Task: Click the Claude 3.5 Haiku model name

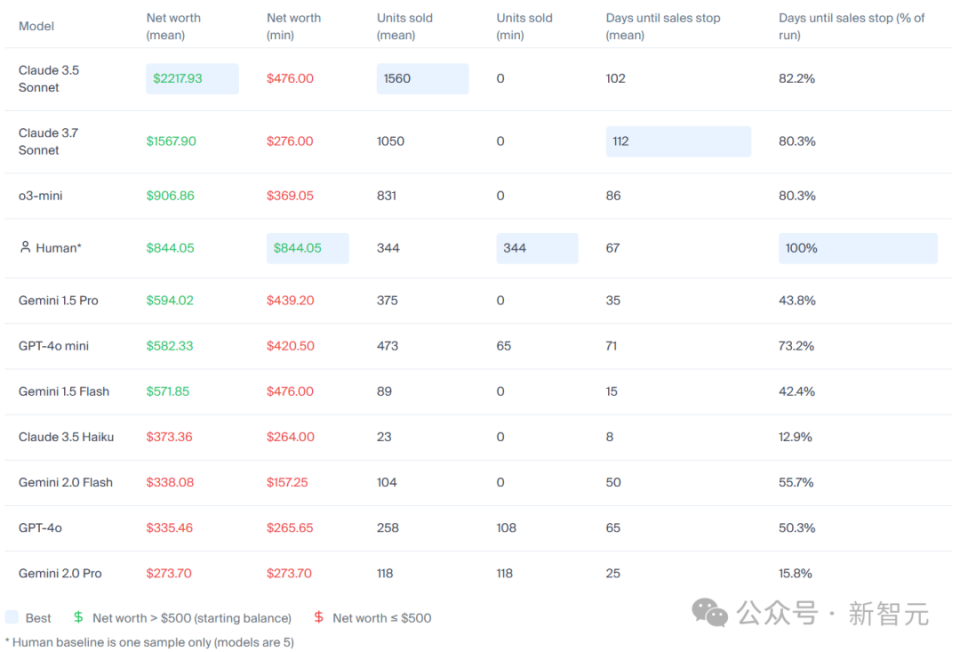Action: 66,437
